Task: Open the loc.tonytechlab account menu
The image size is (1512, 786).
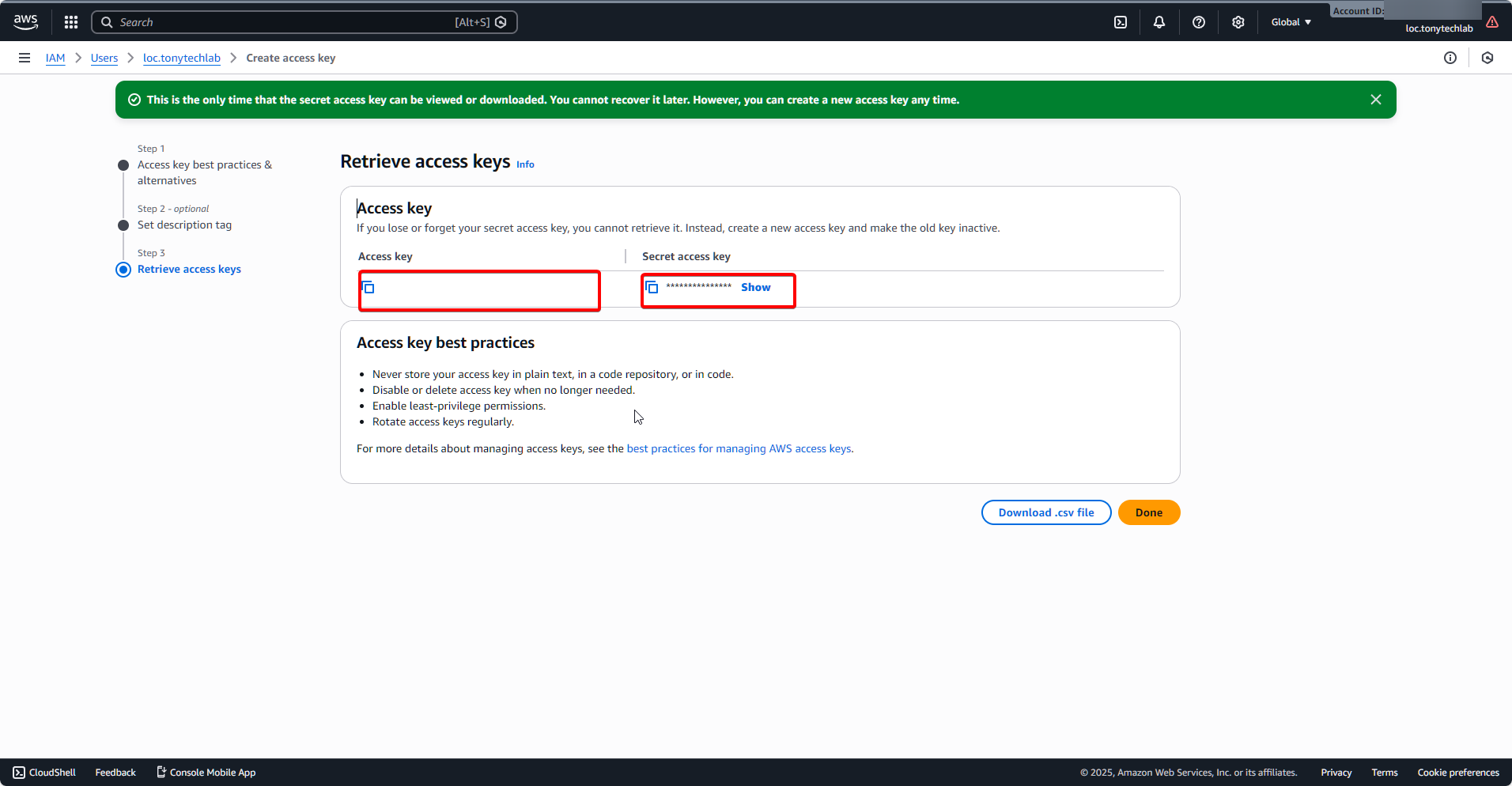Action: tap(1438, 28)
